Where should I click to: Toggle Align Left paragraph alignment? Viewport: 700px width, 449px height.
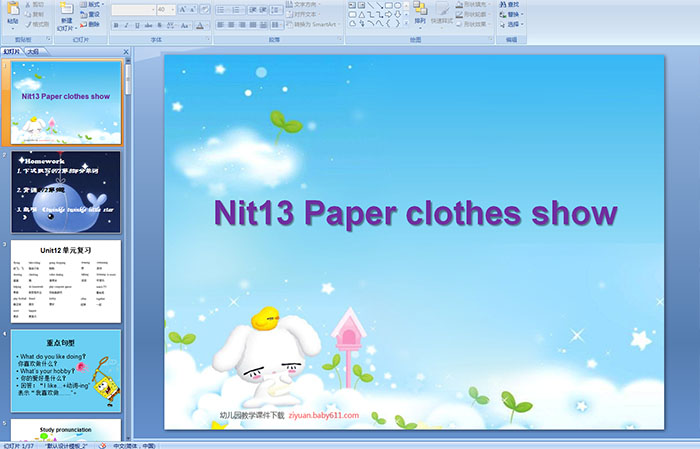point(221,25)
